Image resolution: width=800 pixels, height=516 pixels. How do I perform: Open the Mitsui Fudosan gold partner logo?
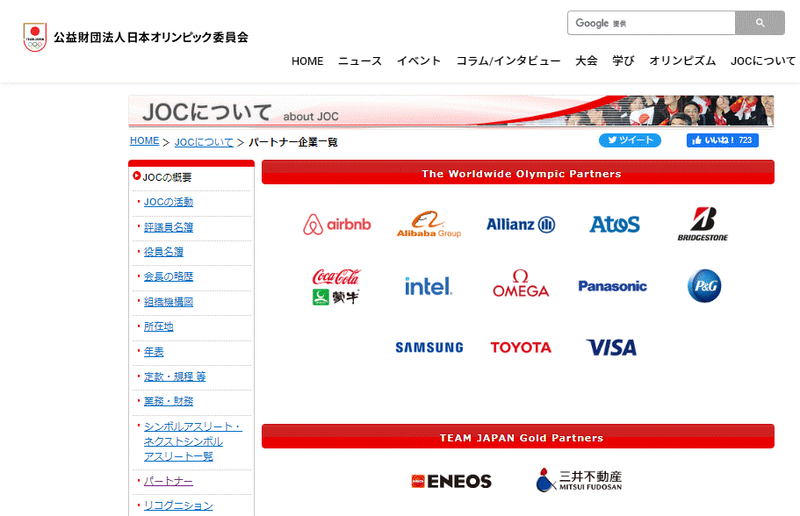click(x=579, y=480)
